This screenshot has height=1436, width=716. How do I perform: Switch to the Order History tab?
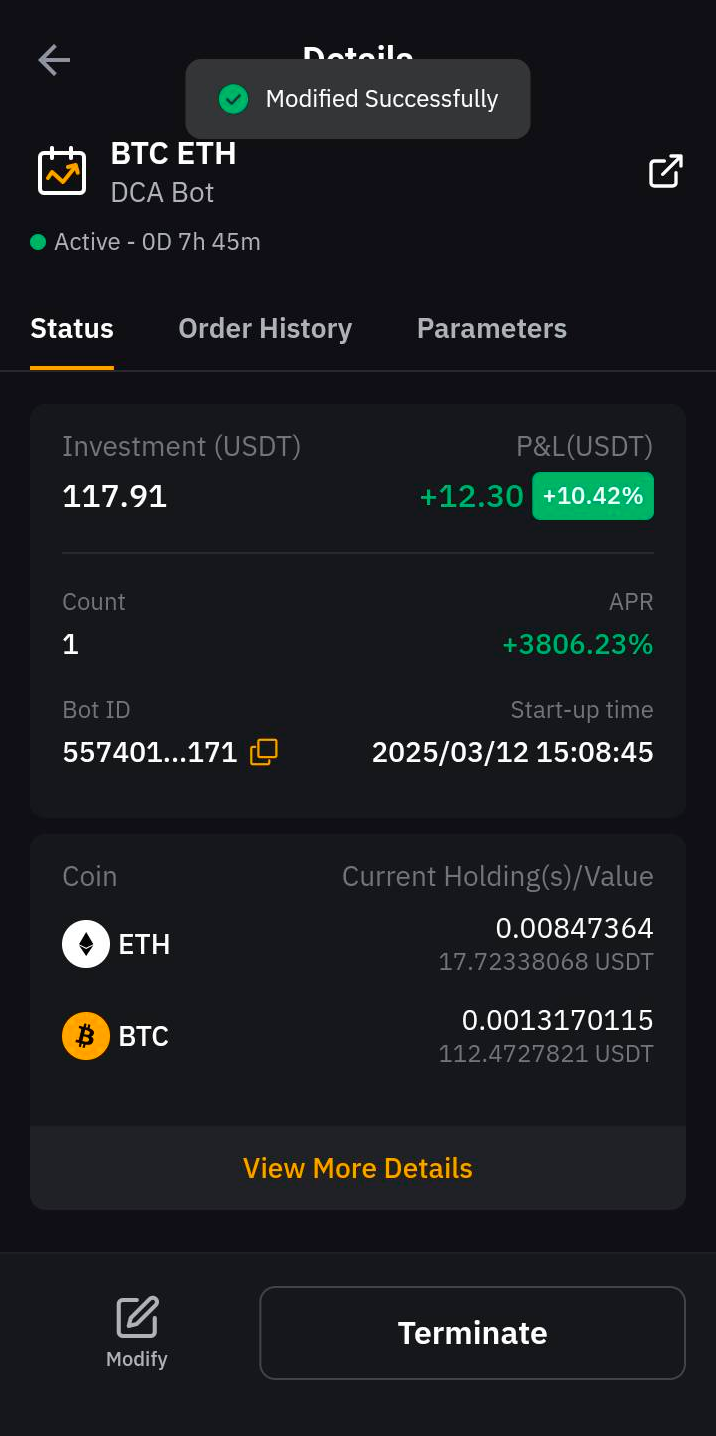265,329
